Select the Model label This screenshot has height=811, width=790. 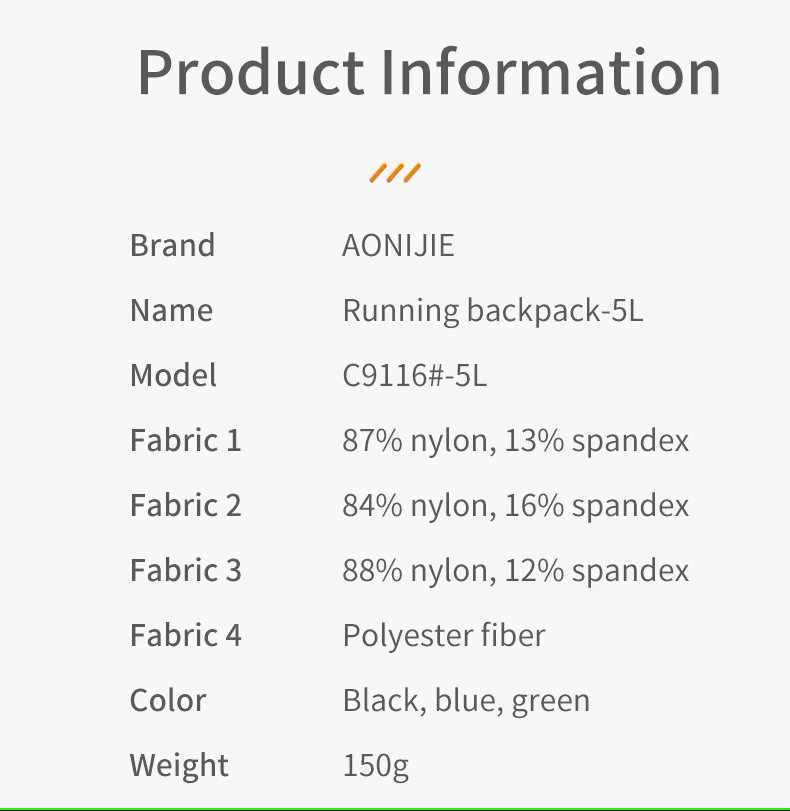pyautogui.click(x=173, y=375)
